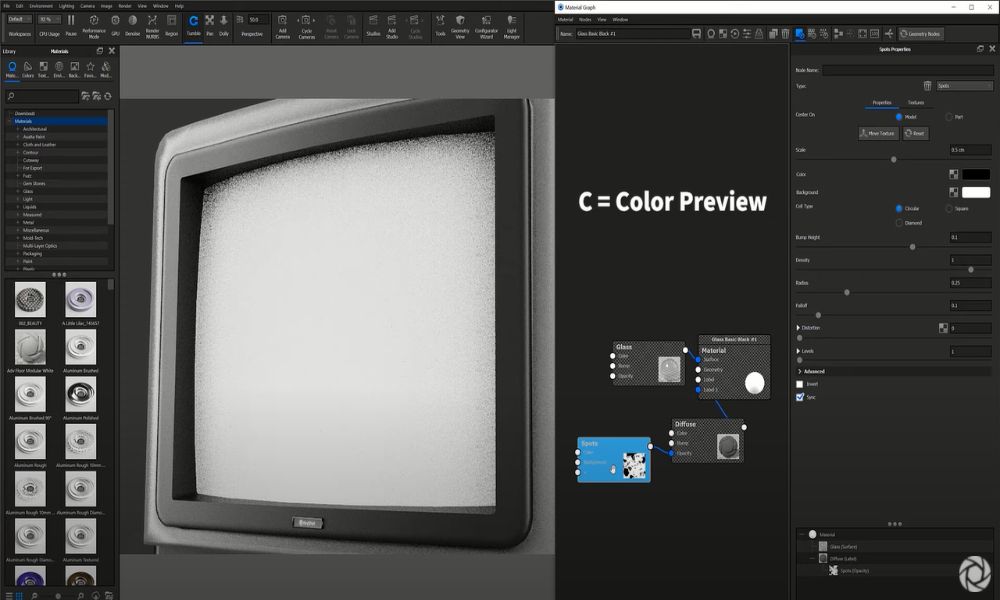The height and width of the screenshot is (600, 1000).
Task: Open the Nodes menu in Material Graph
Action: click(x=585, y=19)
